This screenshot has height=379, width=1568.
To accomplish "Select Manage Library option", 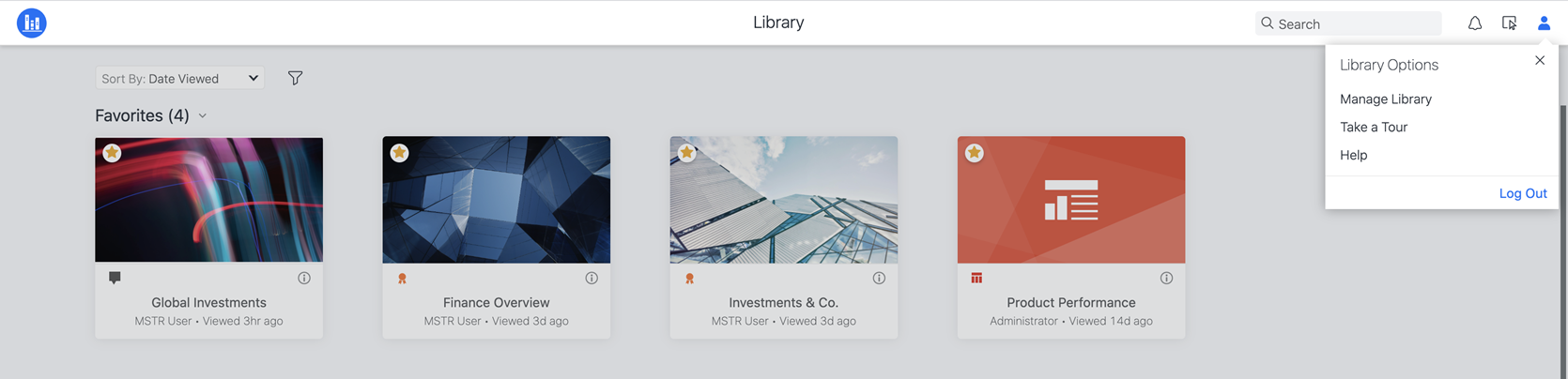I will click(x=1385, y=99).
